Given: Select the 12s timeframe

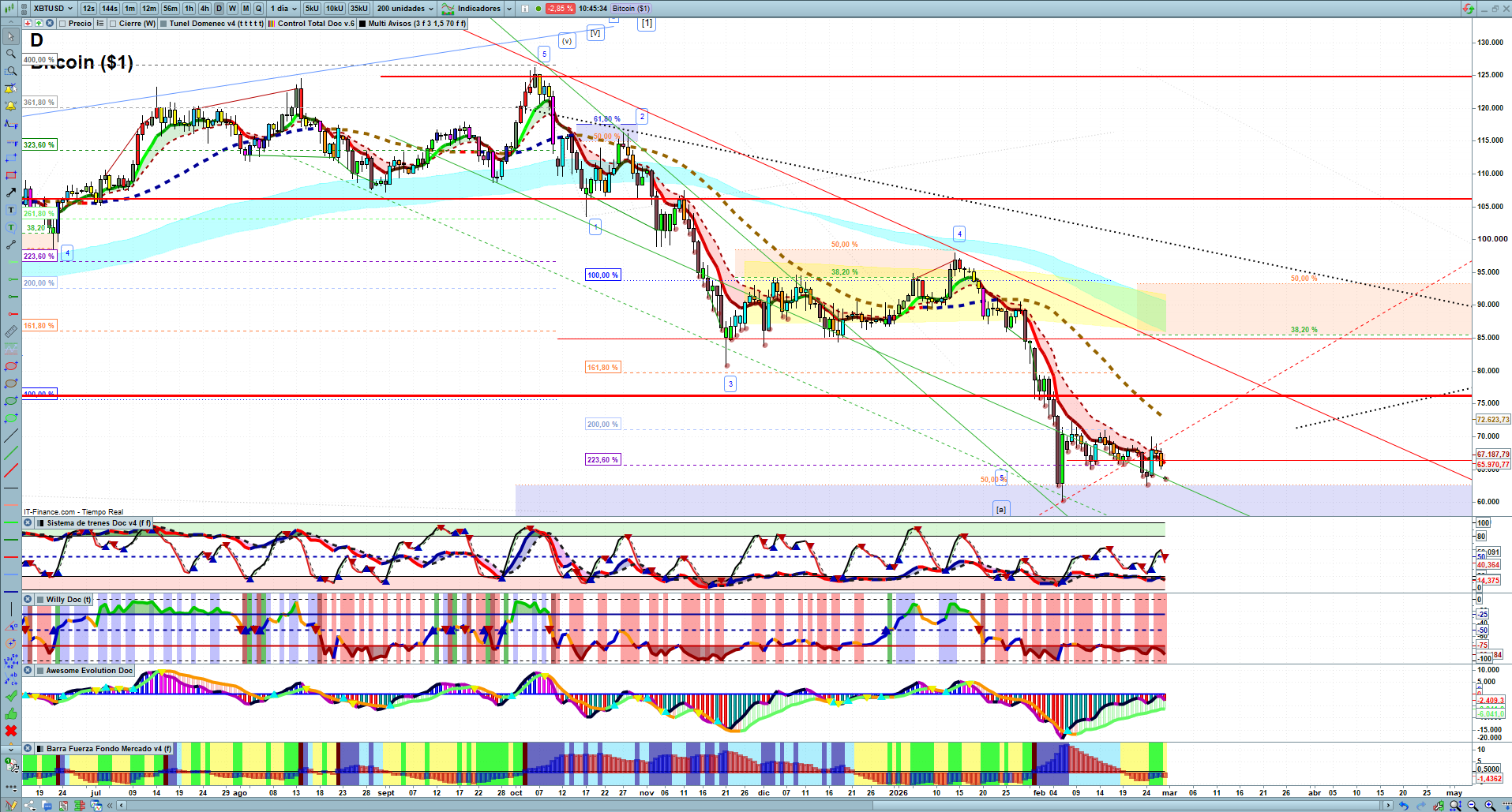Looking at the screenshot, I should (88, 9).
